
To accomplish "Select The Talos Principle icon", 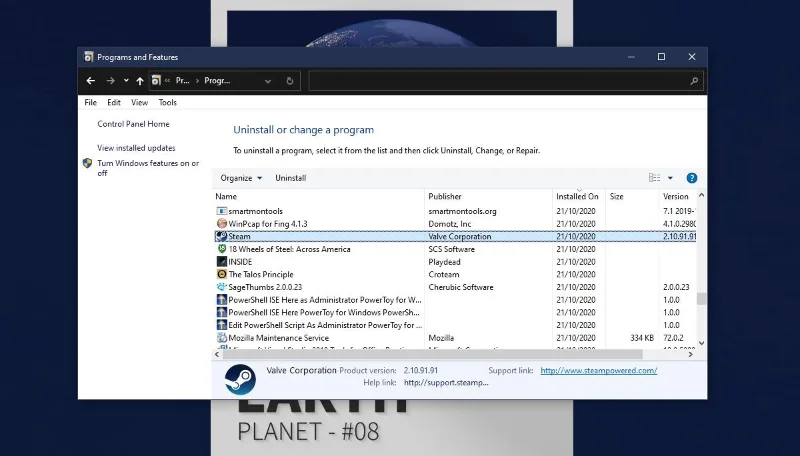I will click(x=221, y=274).
